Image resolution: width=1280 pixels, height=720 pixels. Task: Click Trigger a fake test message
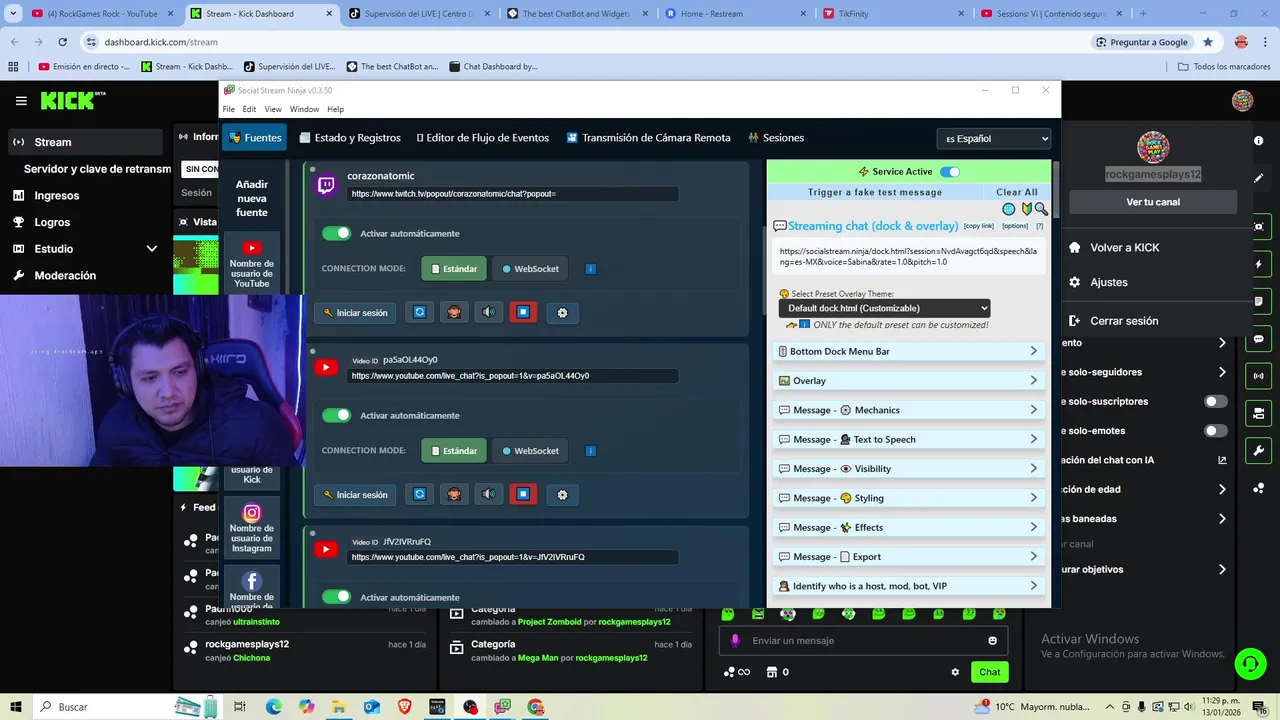(875, 192)
